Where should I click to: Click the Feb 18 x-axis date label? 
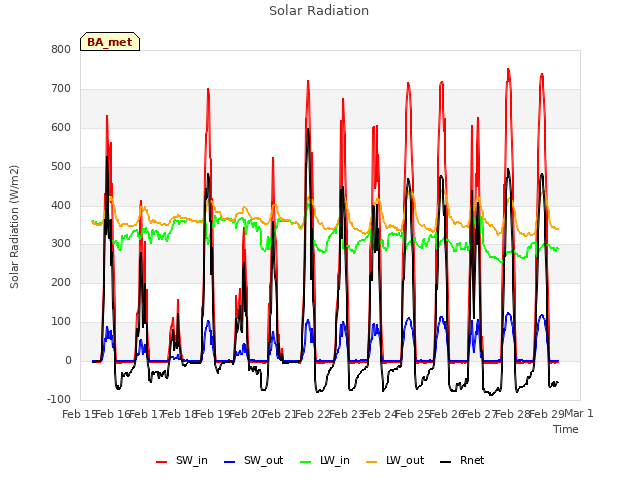180,414
